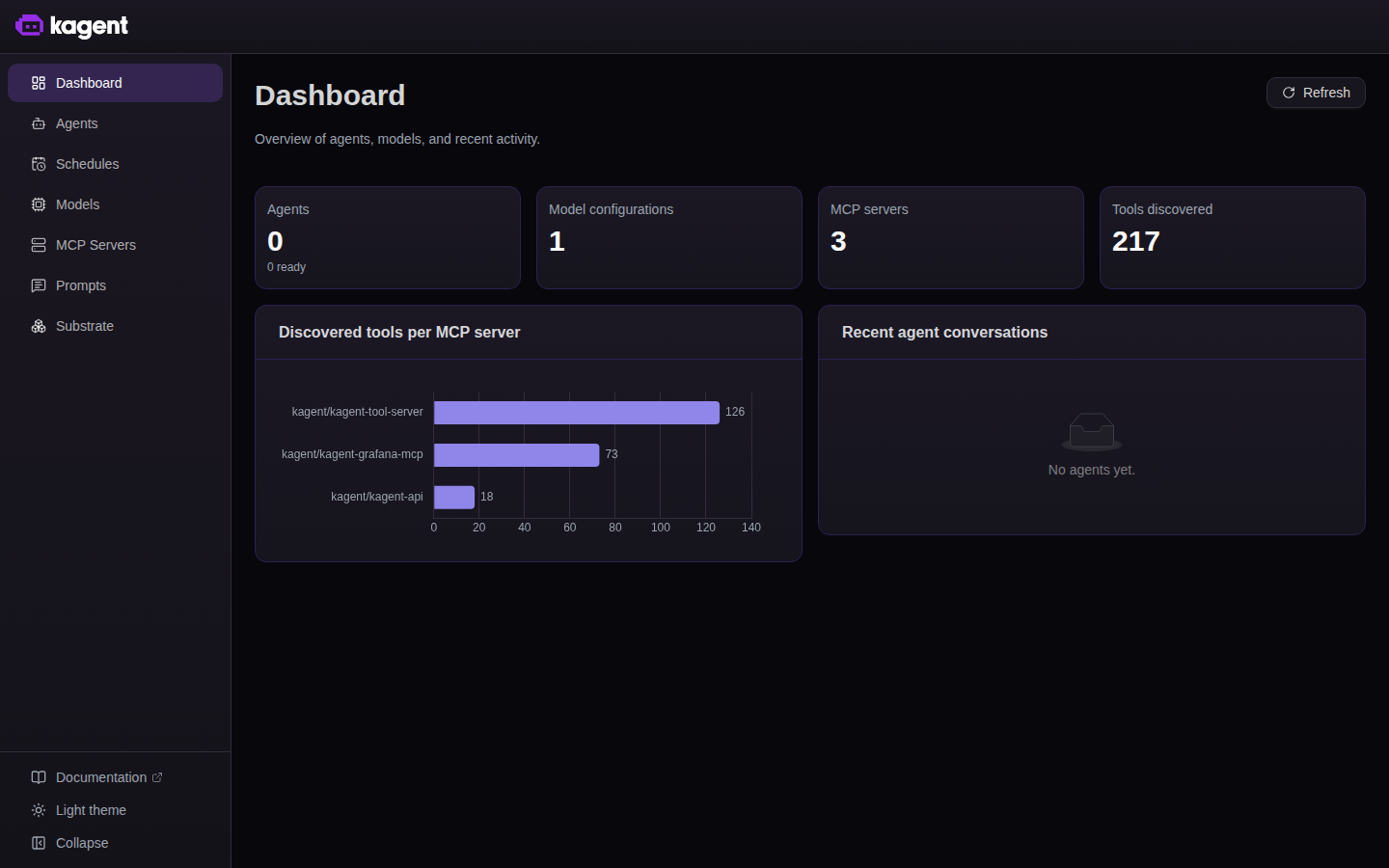Click the Schedules calendar-clock icon
Viewport: 1389px width, 868px height.
coord(39,164)
